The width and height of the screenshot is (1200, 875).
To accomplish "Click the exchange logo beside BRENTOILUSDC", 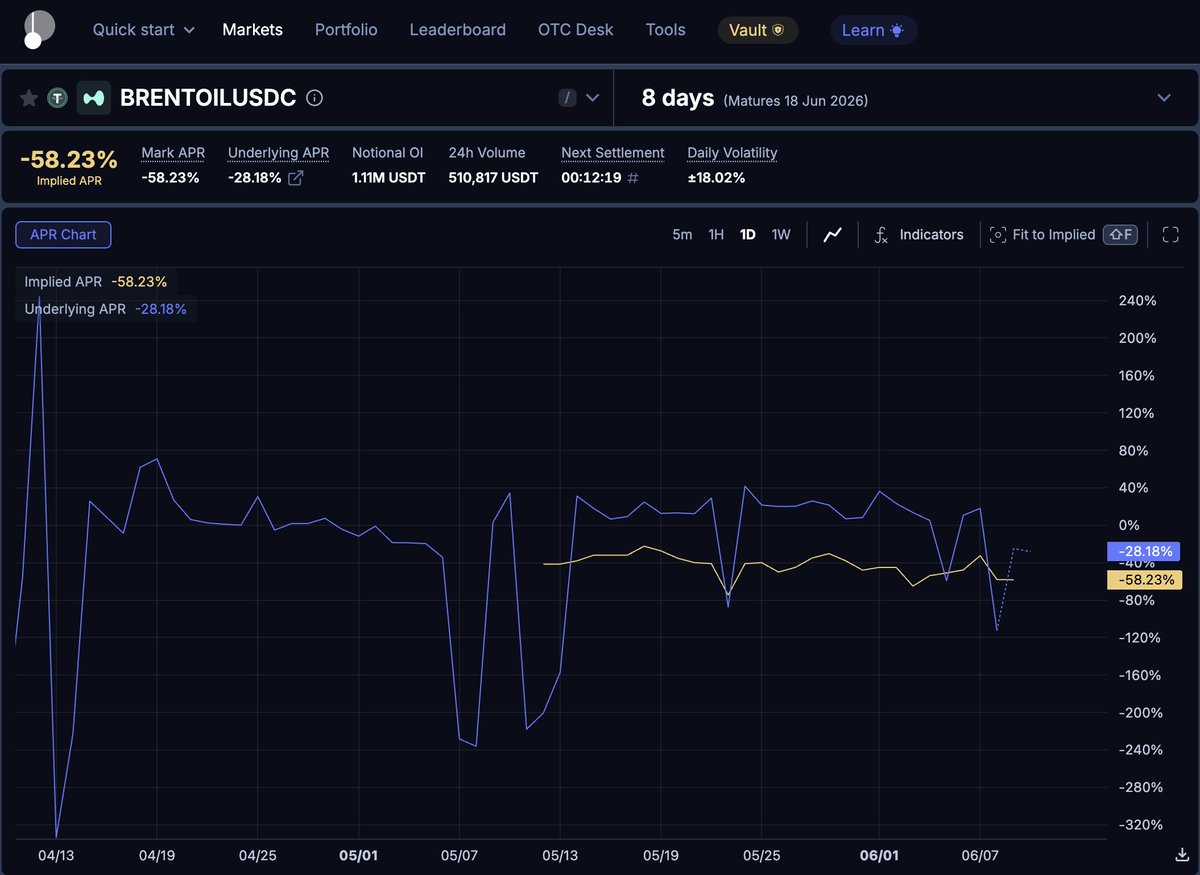I will 94,98.
